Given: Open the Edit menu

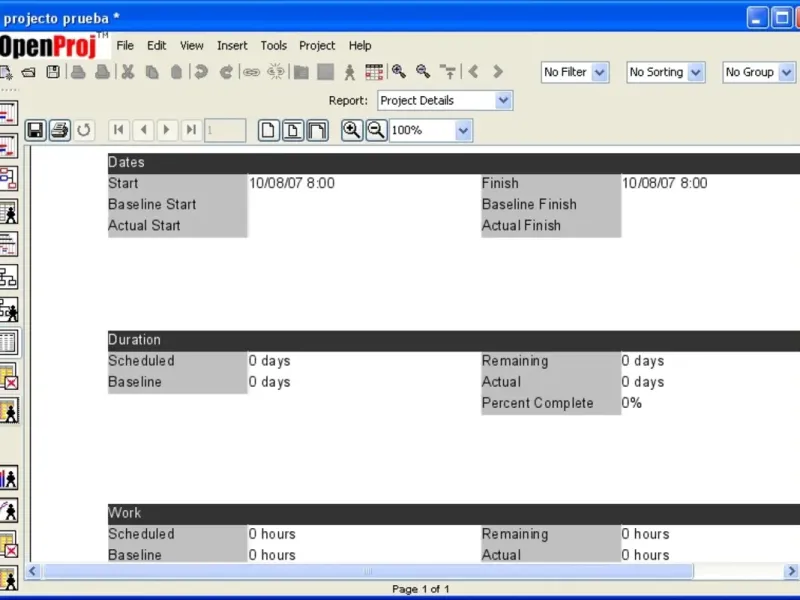Looking at the screenshot, I should tap(157, 46).
